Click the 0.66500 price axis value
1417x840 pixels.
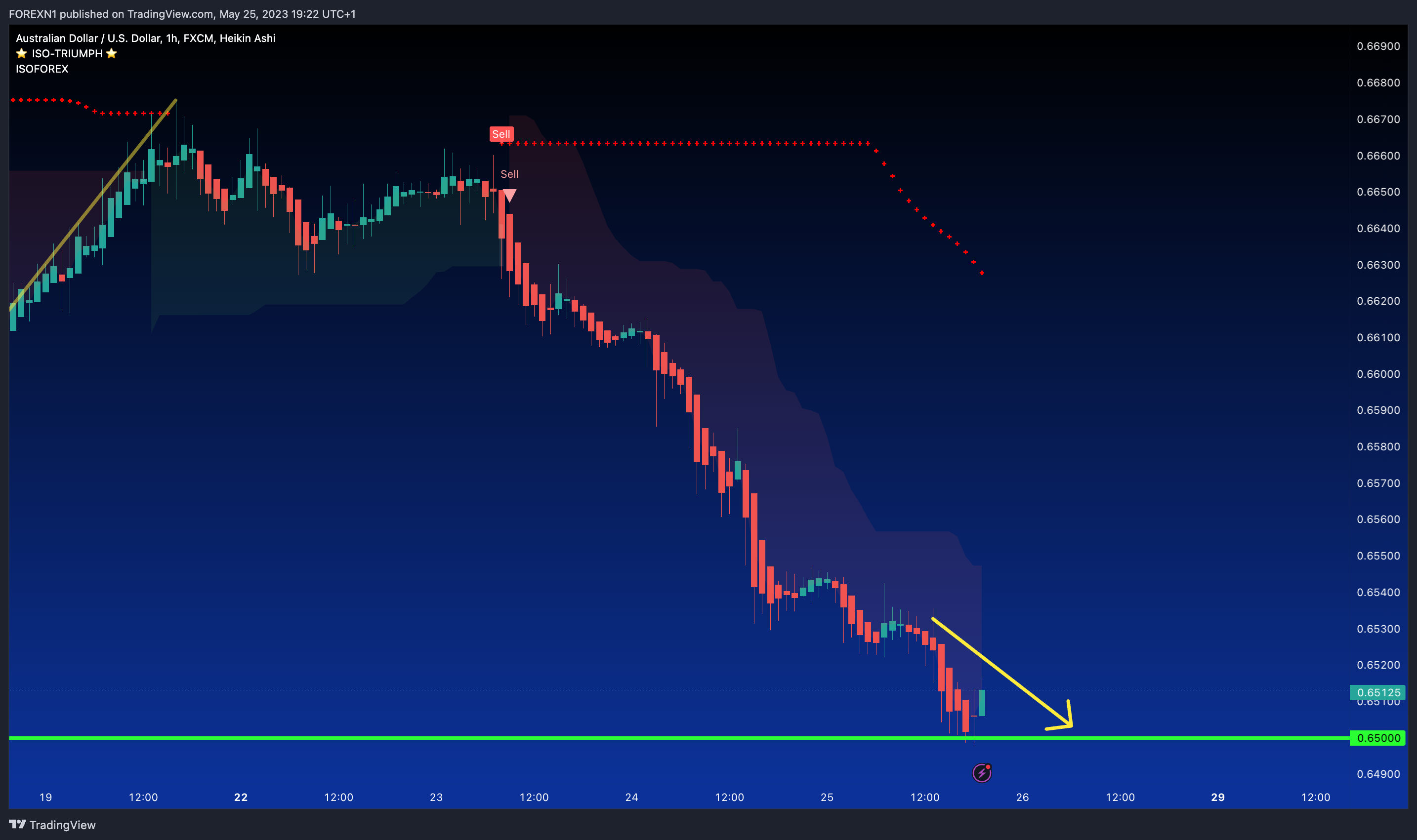pyautogui.click(x=1378, y=191)
